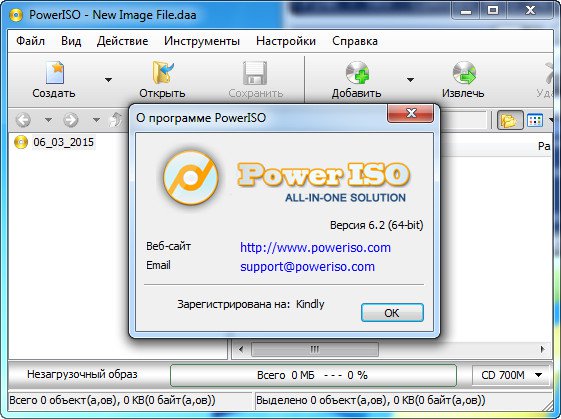Toggle the folders pane view button
561x419 pixels.
[509, 120]
